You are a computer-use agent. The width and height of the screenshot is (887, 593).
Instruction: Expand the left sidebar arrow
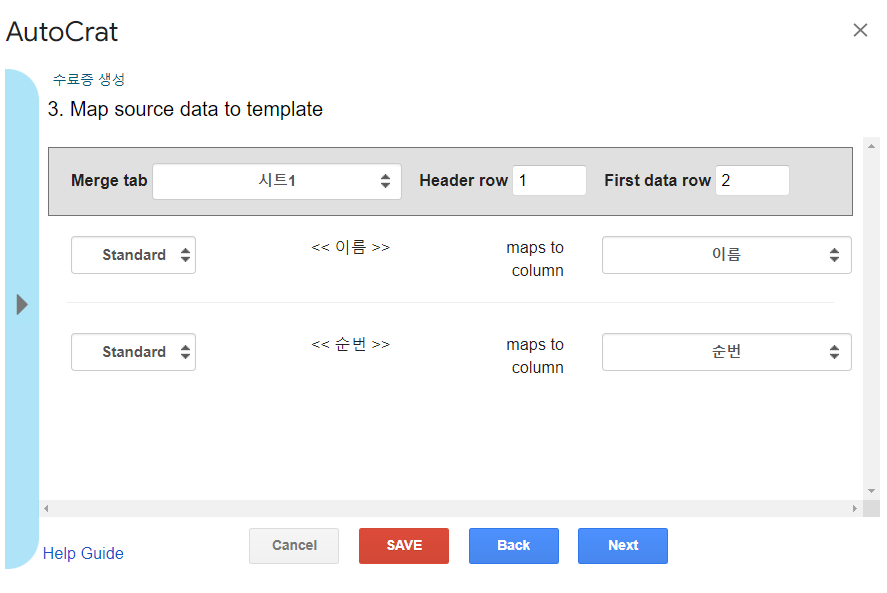(22, 305)
